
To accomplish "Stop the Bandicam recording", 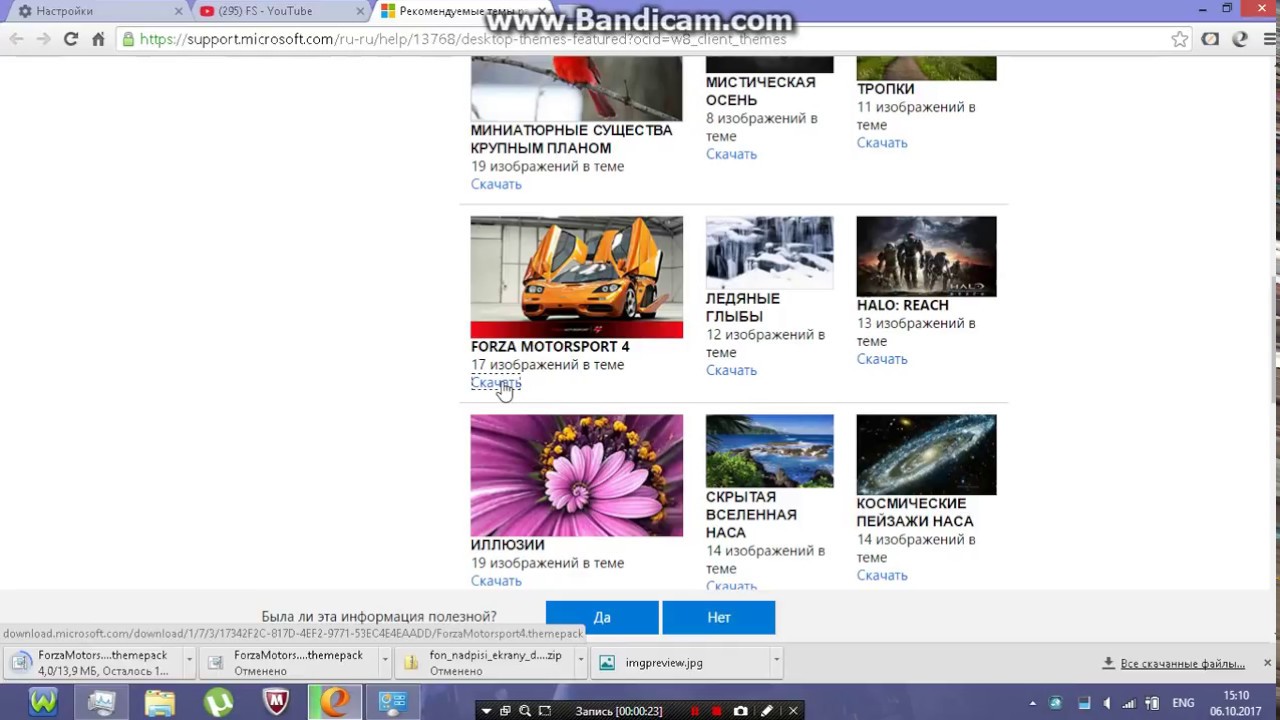I will tap(716, 711).
